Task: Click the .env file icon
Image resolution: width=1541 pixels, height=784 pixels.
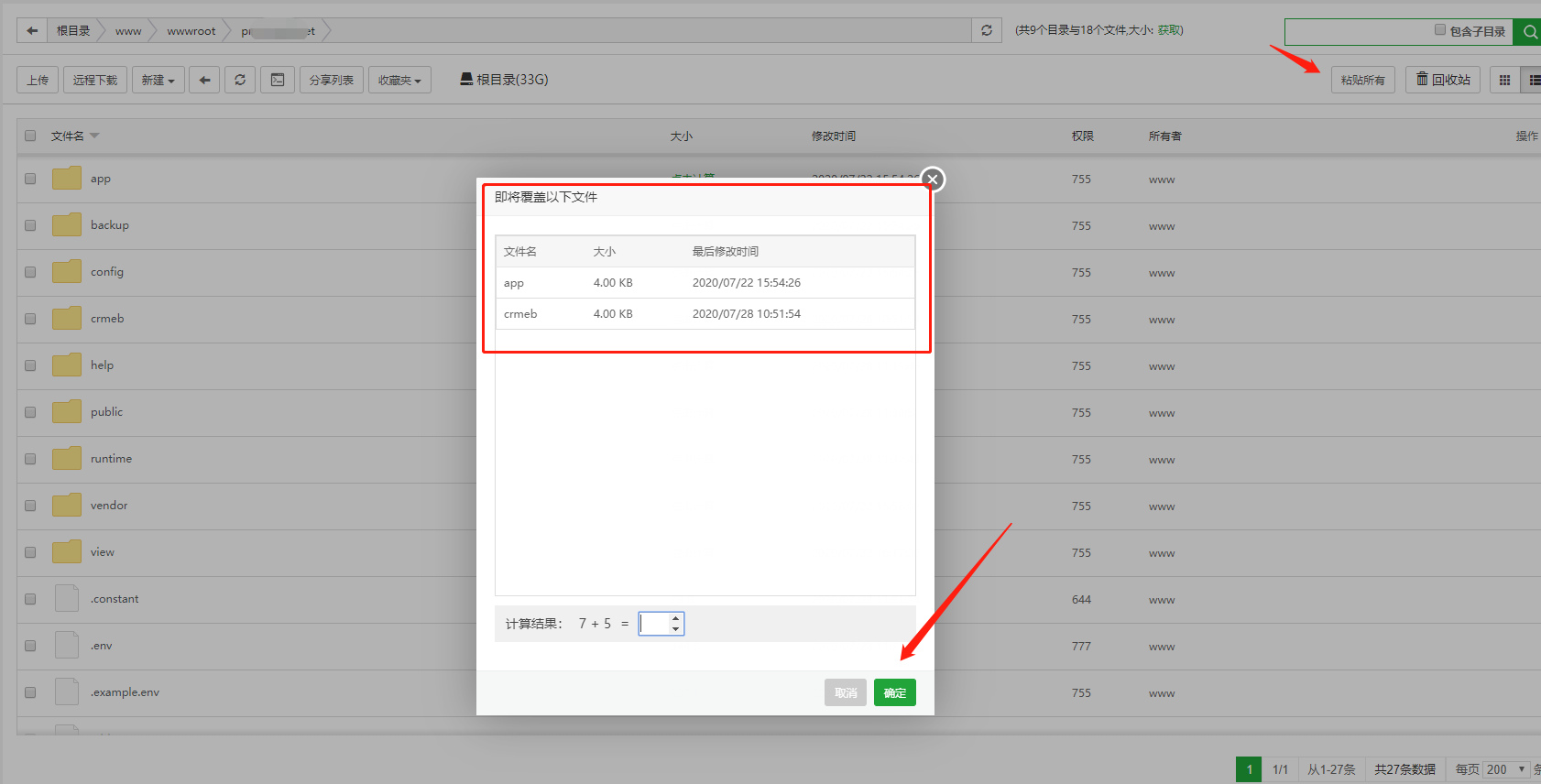Action: click(x=67, y=645)
